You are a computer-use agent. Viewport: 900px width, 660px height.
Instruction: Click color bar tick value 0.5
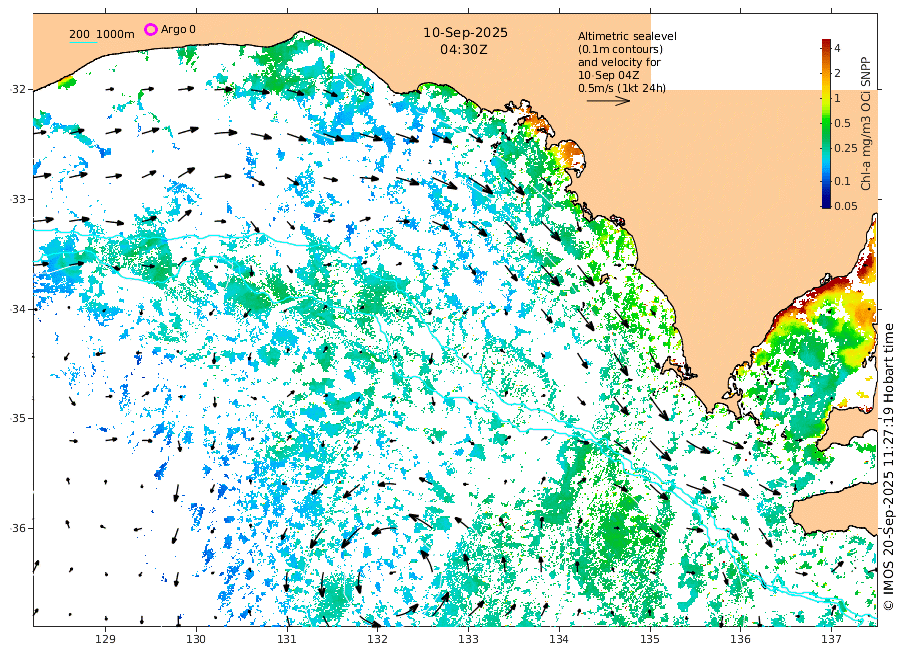[x=842, y=123]
